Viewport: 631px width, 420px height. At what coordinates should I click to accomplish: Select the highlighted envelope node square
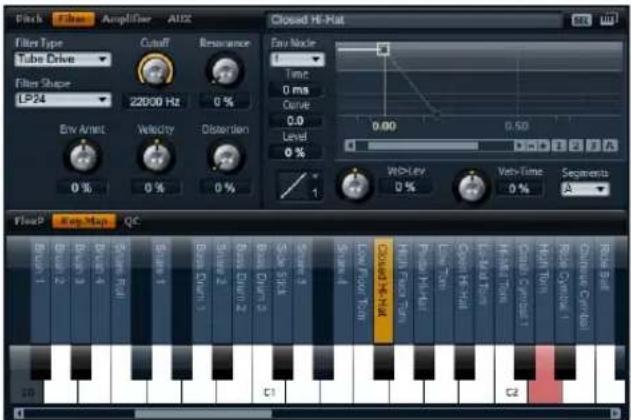click(383, 49)
